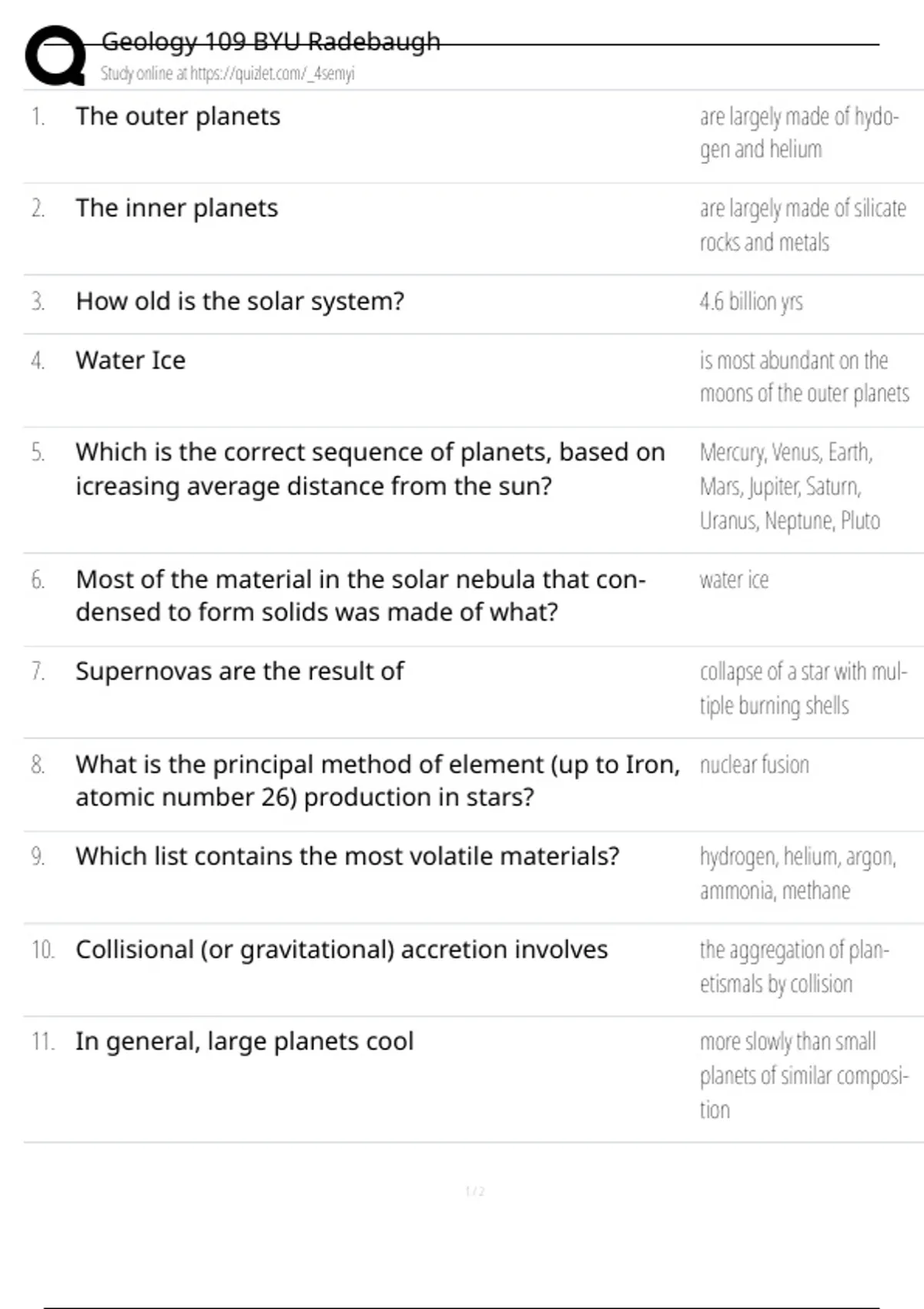Click the element production in stars question

[377, 781]
